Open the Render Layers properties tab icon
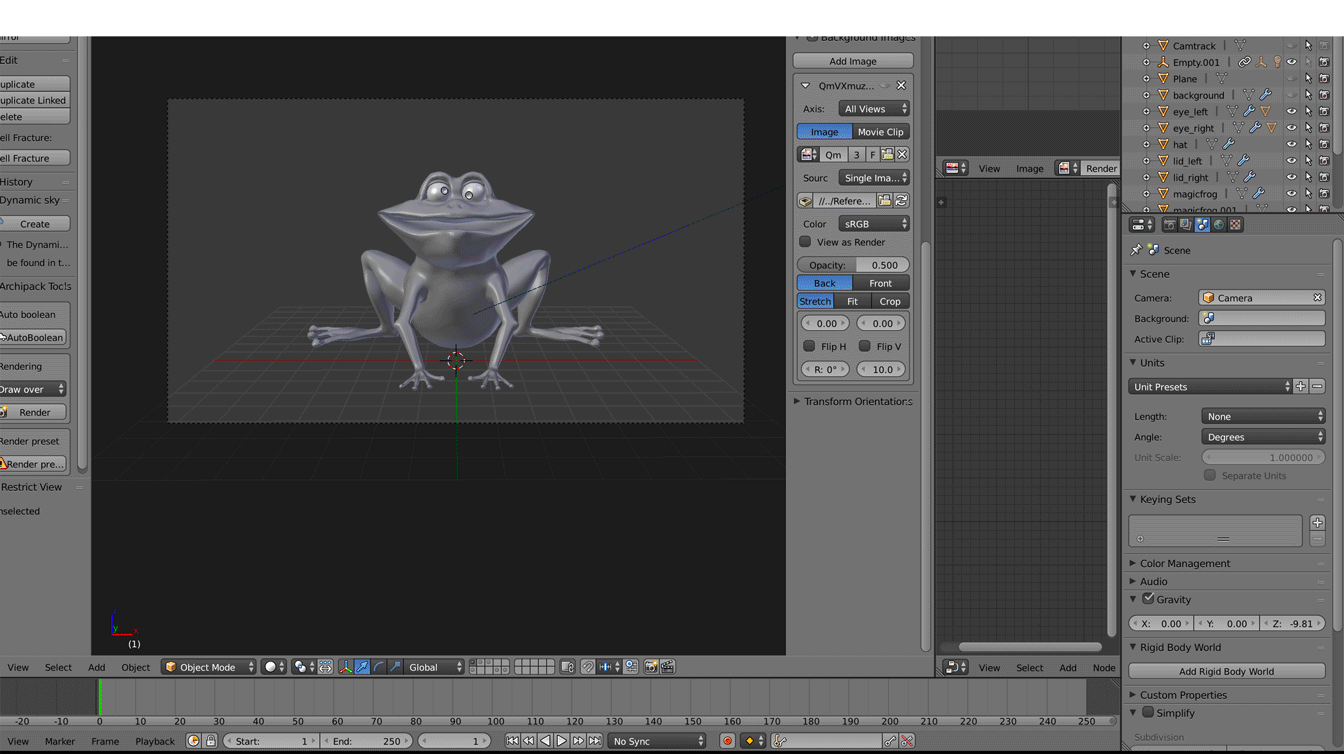This screenshot has height=754, width=1344. (x=1185, y=225)
